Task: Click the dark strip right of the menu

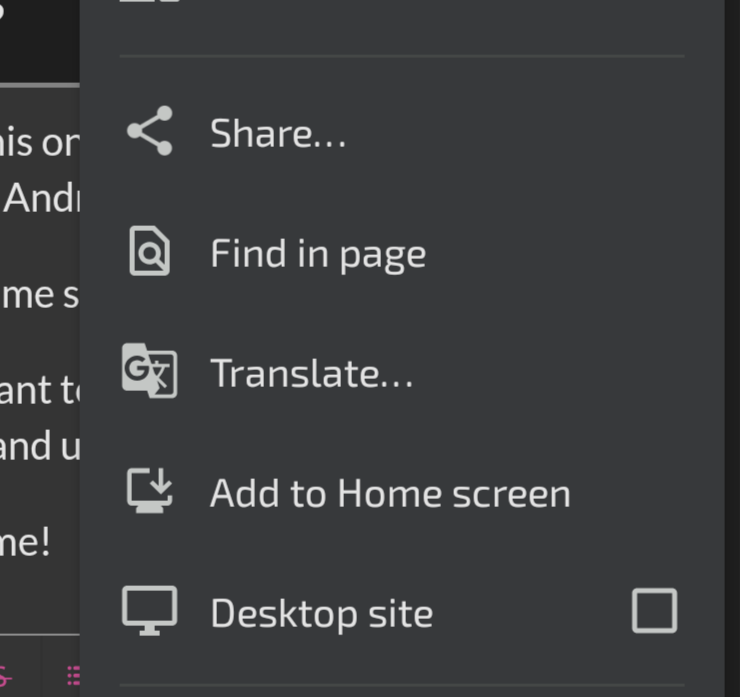Action: click(x=731, y=350)
